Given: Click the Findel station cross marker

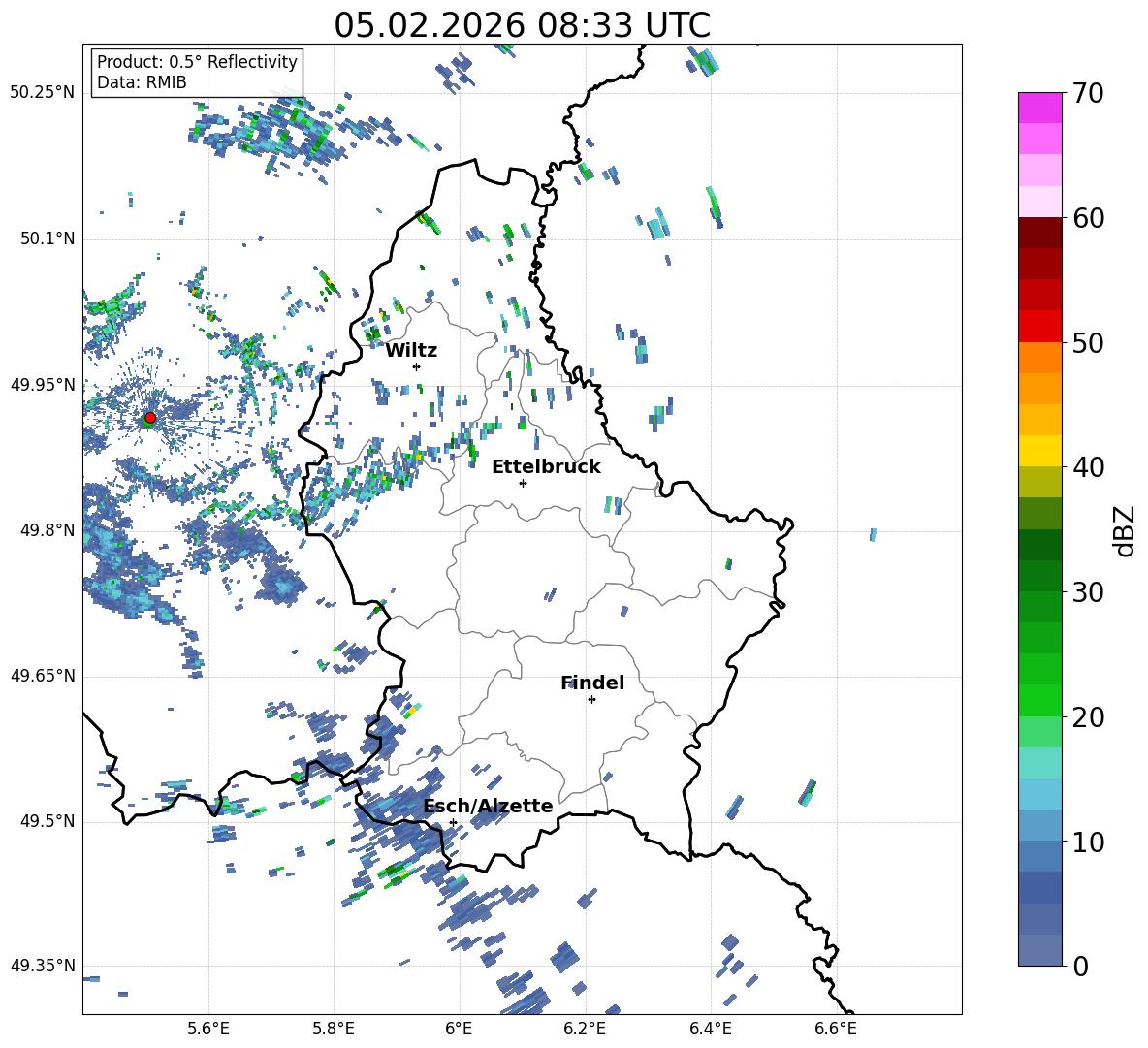Looking at the screenshot, I should (x=591, y=700).
